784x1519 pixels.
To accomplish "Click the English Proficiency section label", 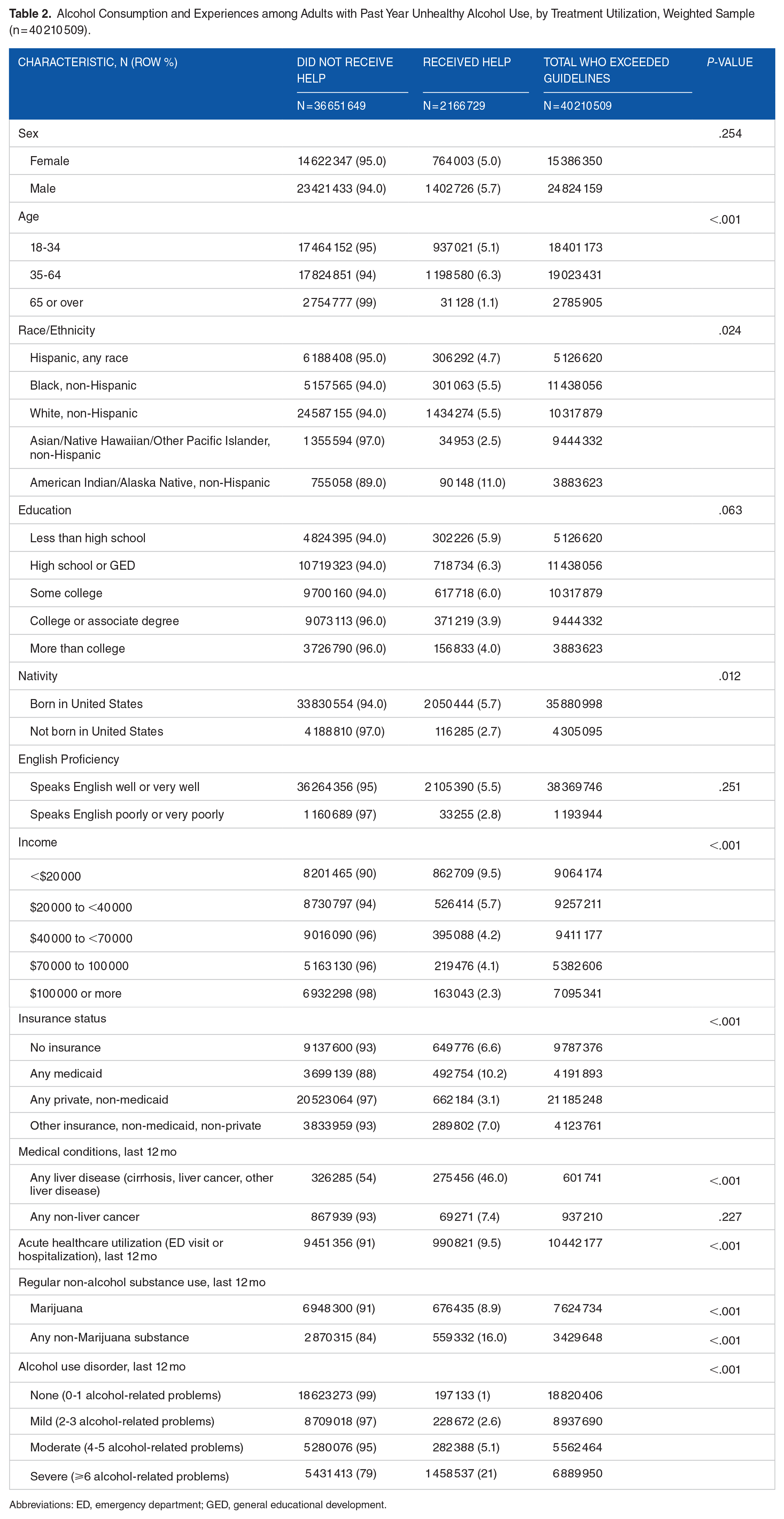I will [68, 759].
